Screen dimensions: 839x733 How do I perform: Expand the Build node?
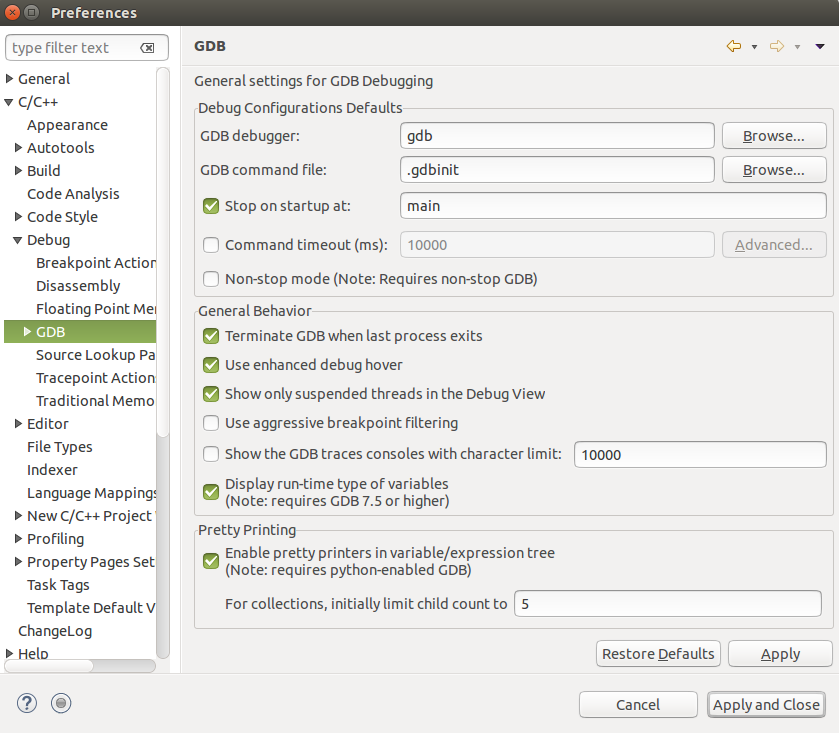tap(18, 171)
